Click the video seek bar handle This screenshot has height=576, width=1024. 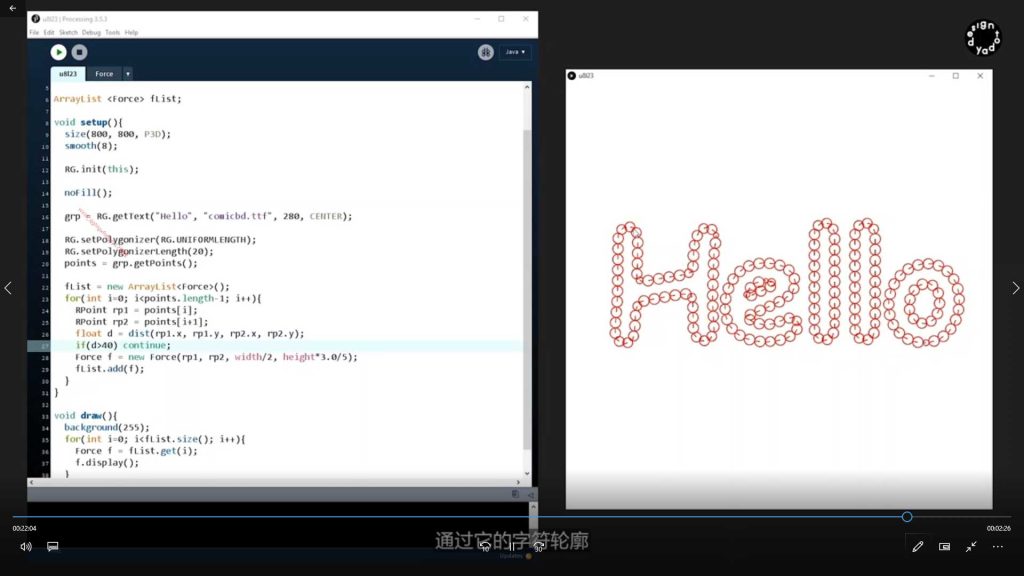coord(907,517)
